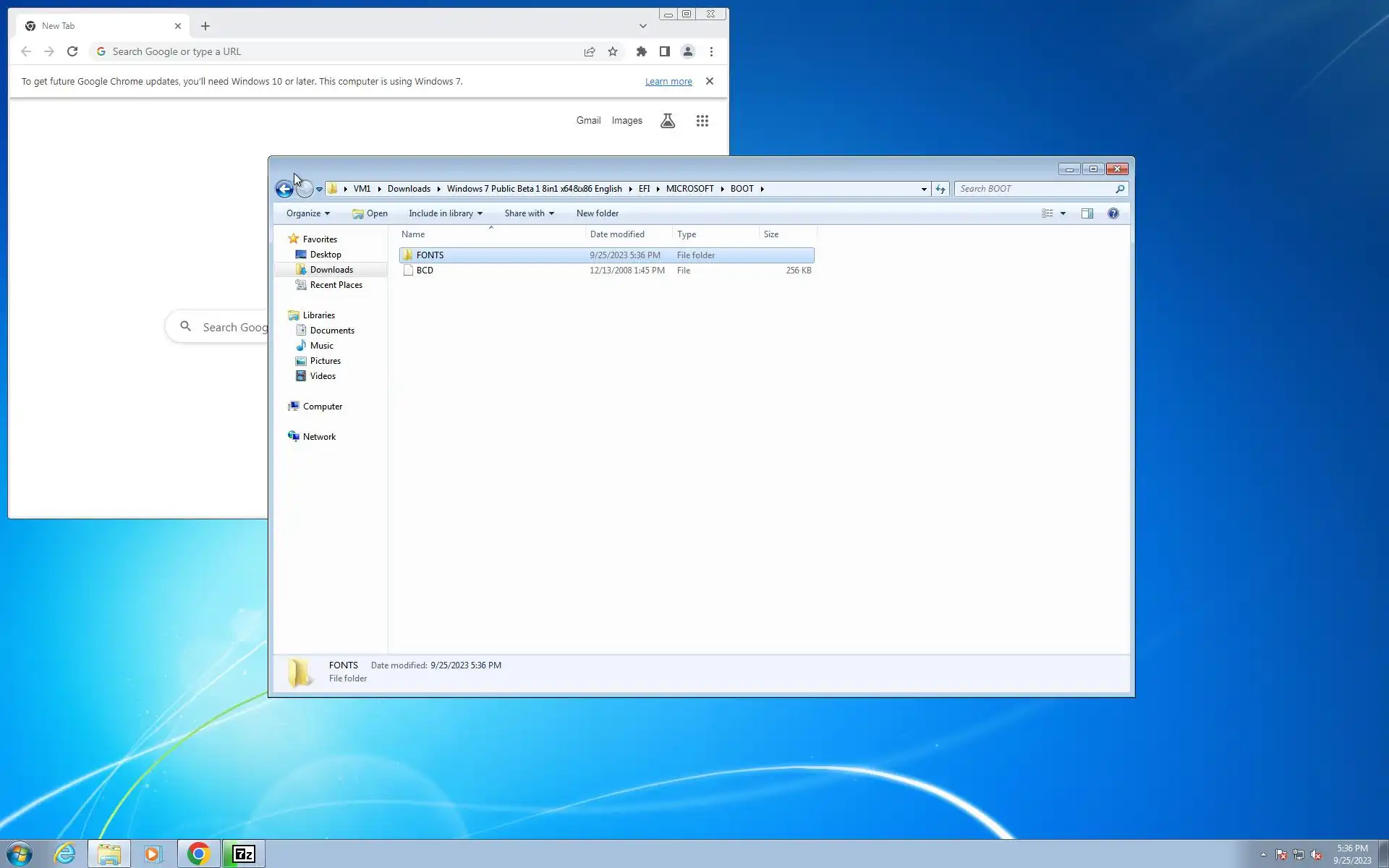Open Internet Explorer from the taskbar

point(64,854)
